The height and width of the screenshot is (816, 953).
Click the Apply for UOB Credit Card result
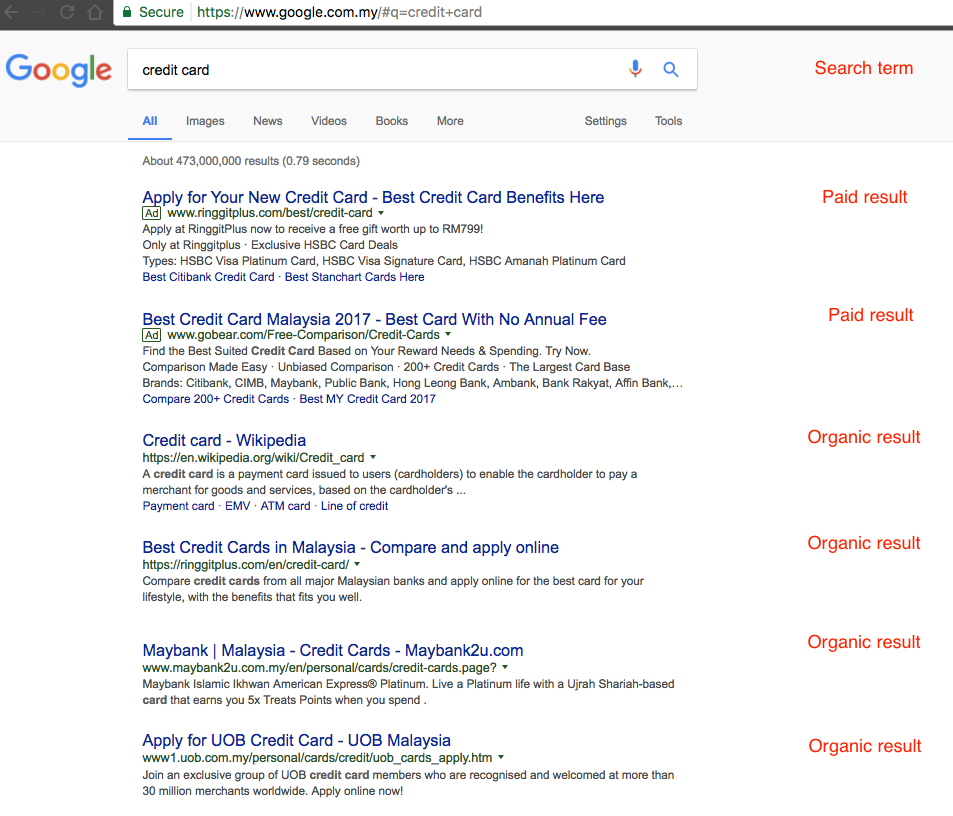[296, 740]
